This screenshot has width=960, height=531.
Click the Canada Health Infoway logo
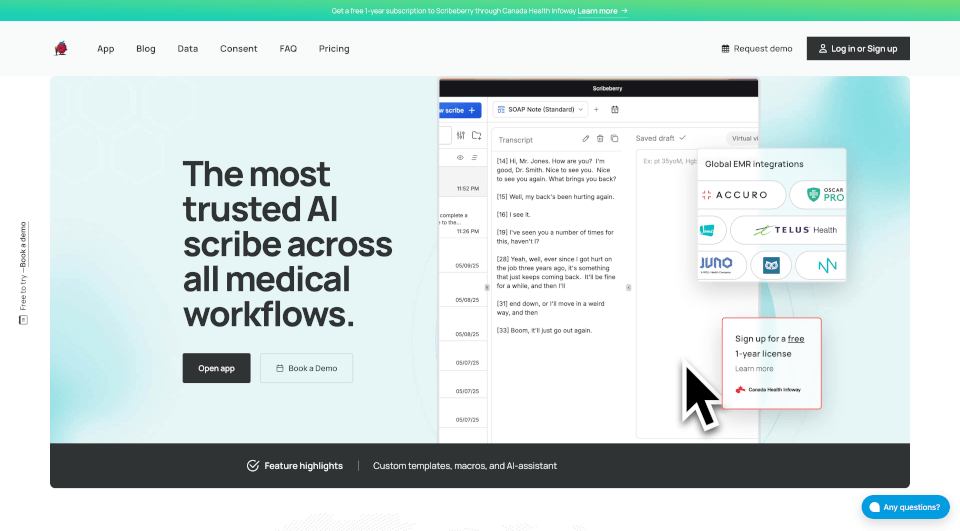768,390
